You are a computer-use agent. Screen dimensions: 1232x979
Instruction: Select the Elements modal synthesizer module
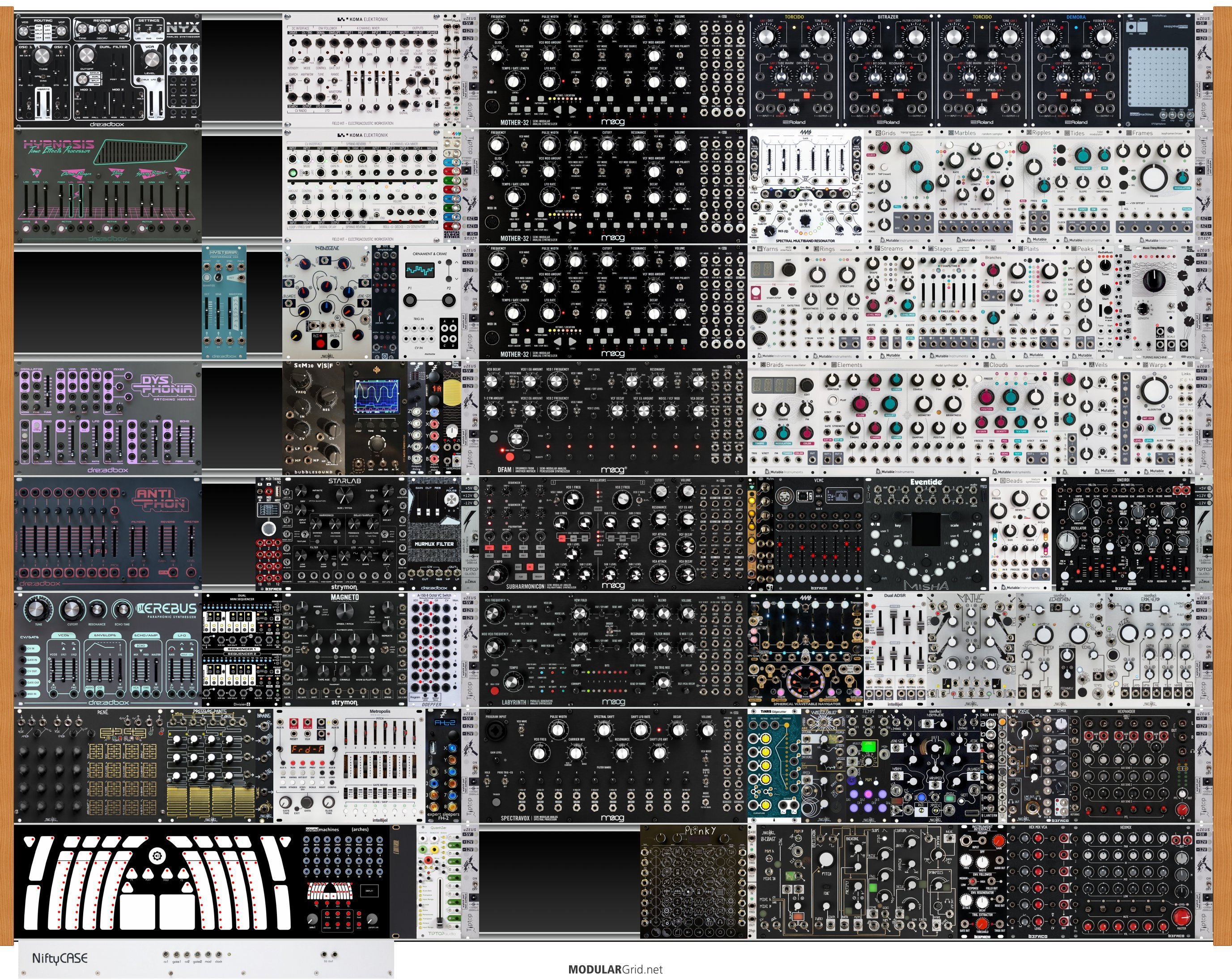pyautogui.click(x=896, y=418)
